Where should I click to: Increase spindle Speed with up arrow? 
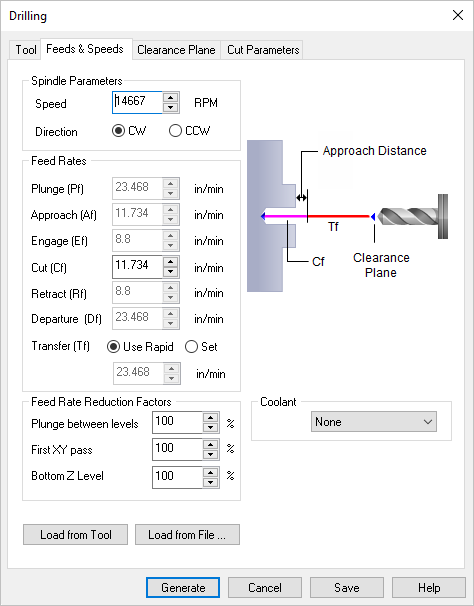[x=171, y=97]
